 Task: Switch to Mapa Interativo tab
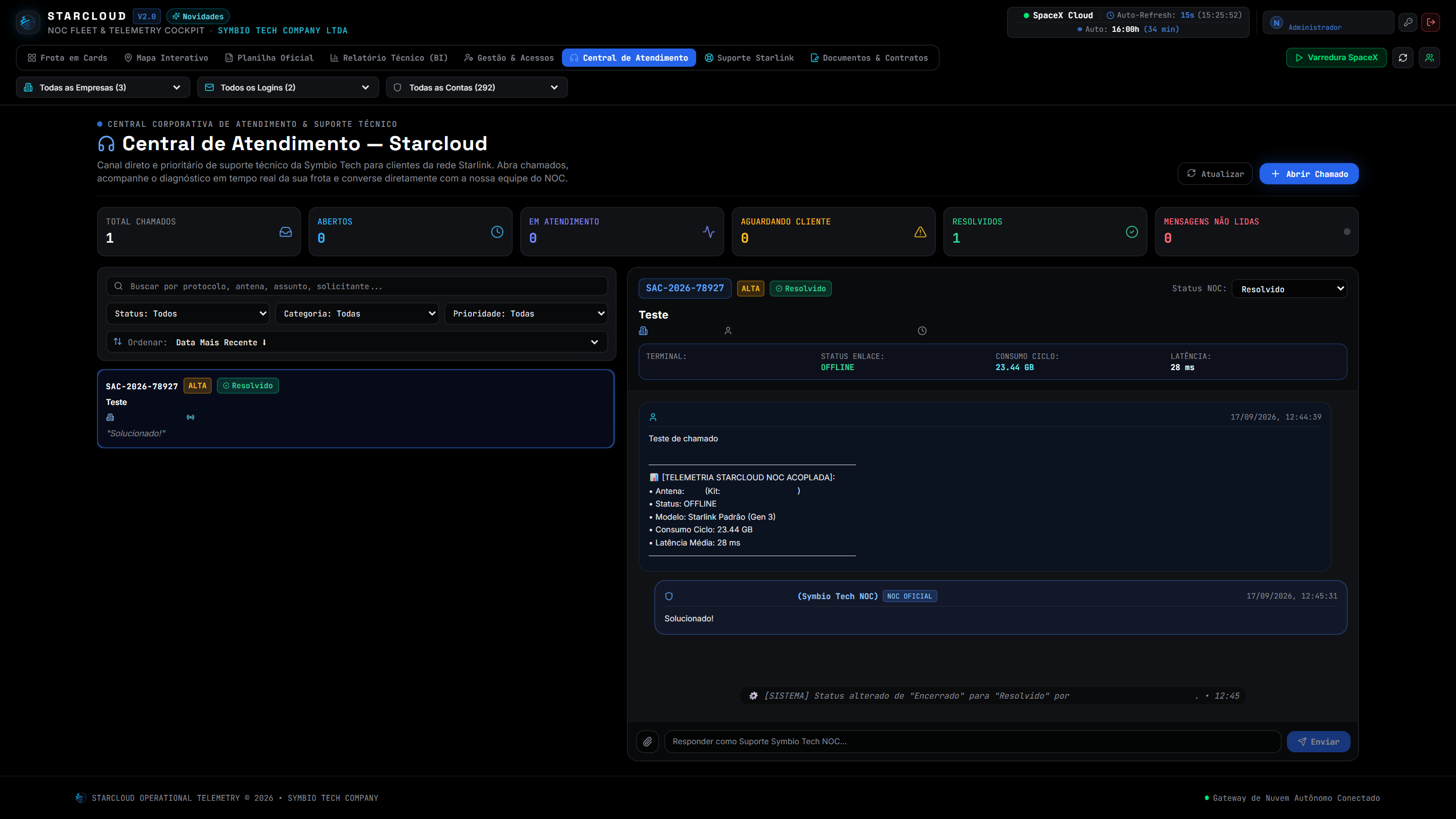(166, 58)
